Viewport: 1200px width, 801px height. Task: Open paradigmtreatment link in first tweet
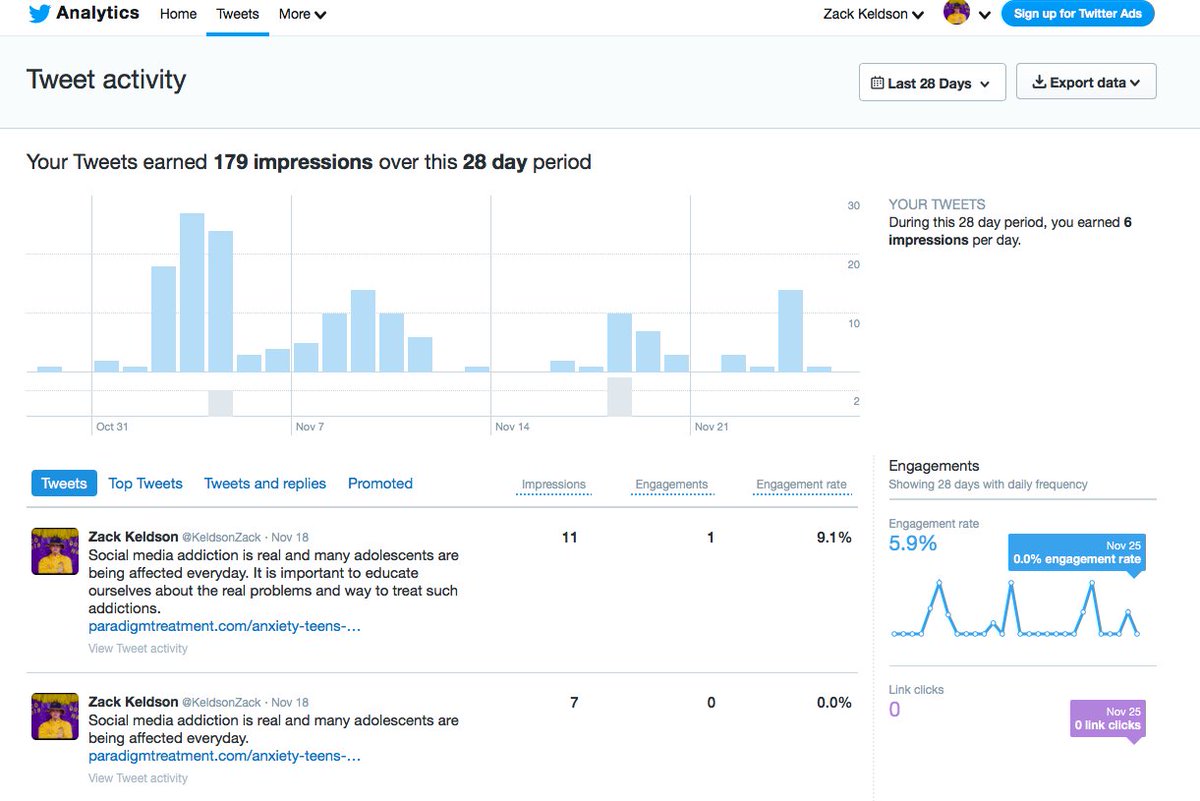224,626
